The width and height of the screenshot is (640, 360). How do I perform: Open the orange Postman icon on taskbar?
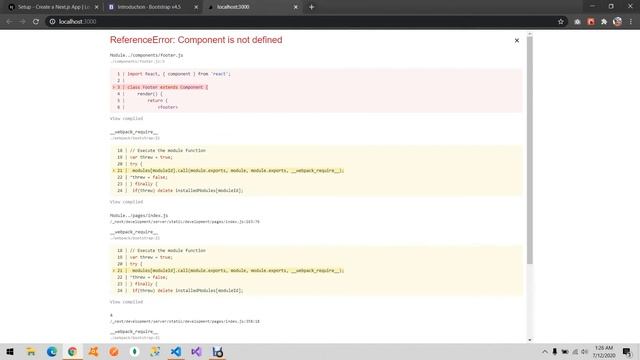(114, 352)
